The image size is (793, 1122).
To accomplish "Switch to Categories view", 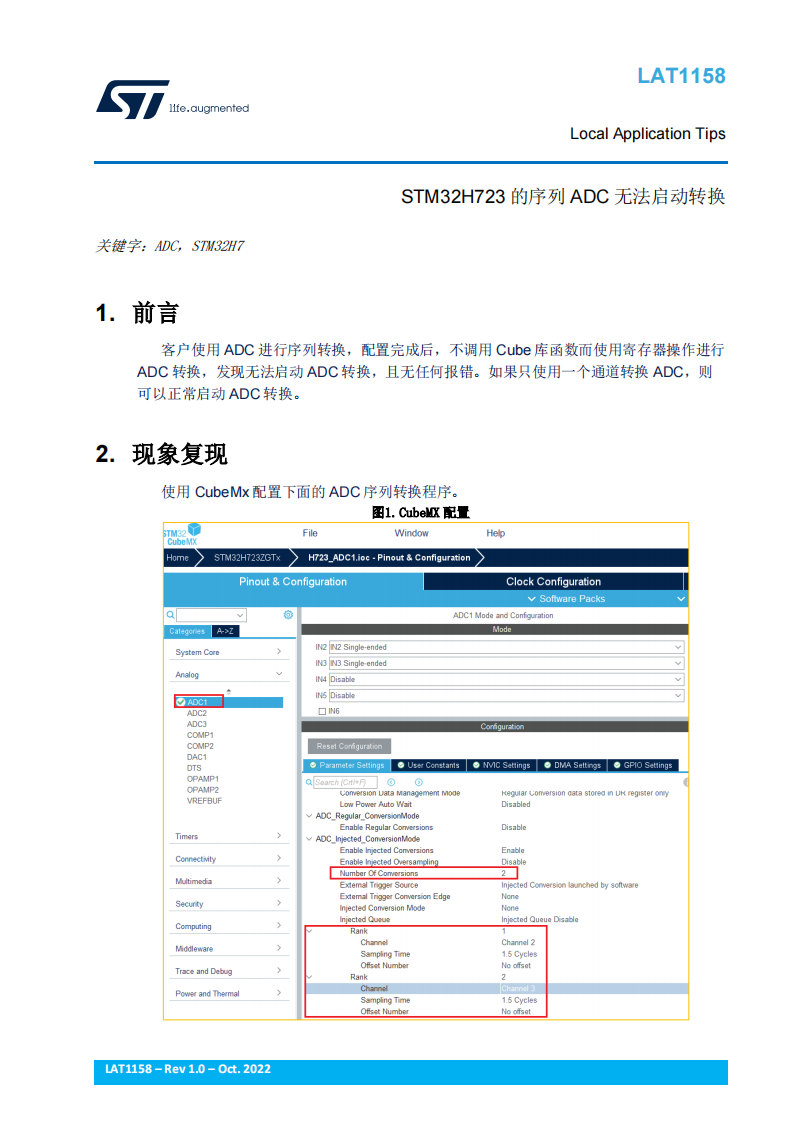I will (x=187, y=631).
